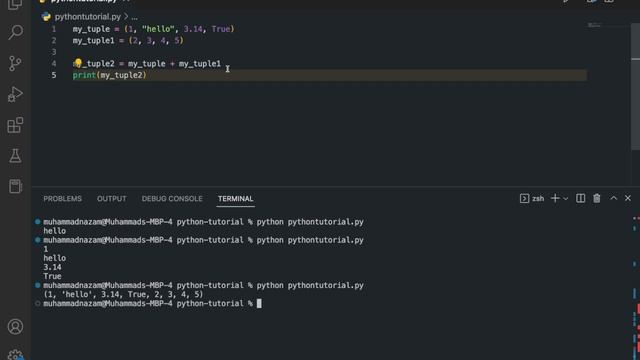Open the Source Control view

15,63
